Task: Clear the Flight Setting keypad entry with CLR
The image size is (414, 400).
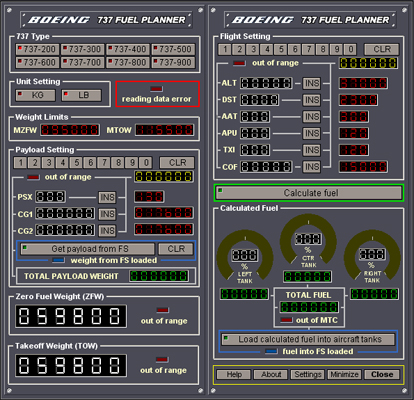Action: click(x=382, y=49)
